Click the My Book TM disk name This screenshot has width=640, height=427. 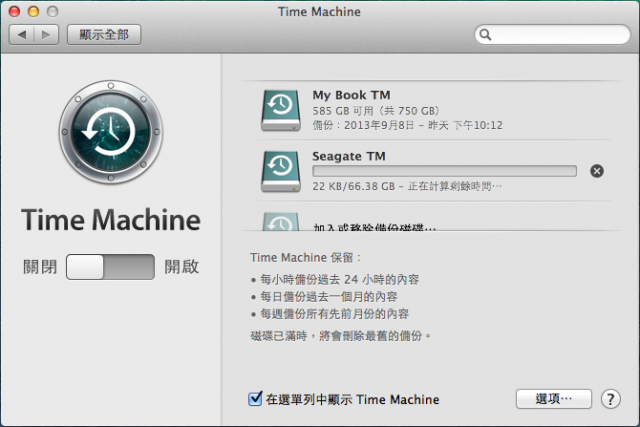click(x=351, y=95)
